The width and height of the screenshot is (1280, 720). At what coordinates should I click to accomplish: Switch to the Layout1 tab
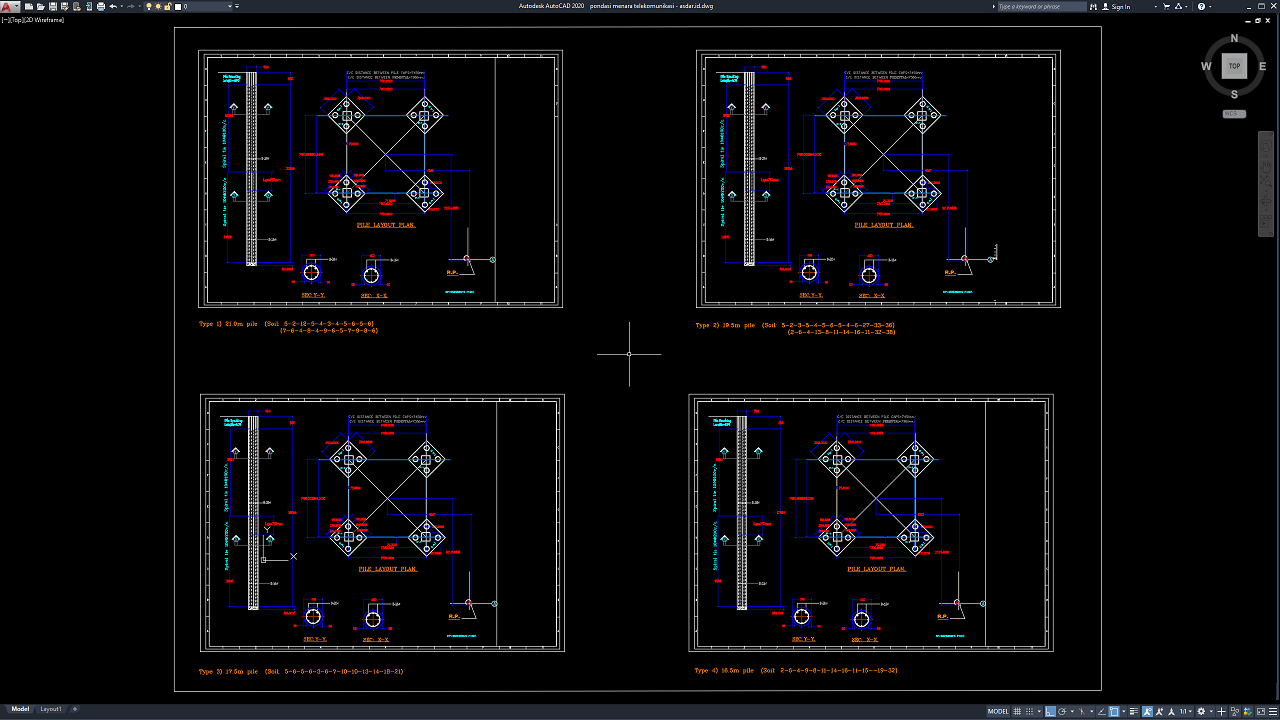coord(51,709)
